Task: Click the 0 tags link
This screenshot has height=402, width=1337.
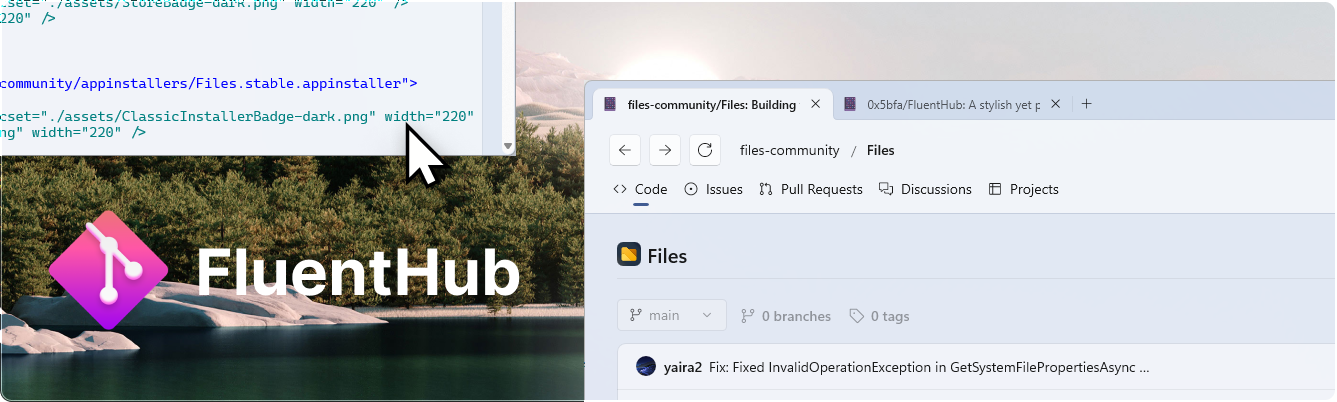Action: tap(879, 316)
